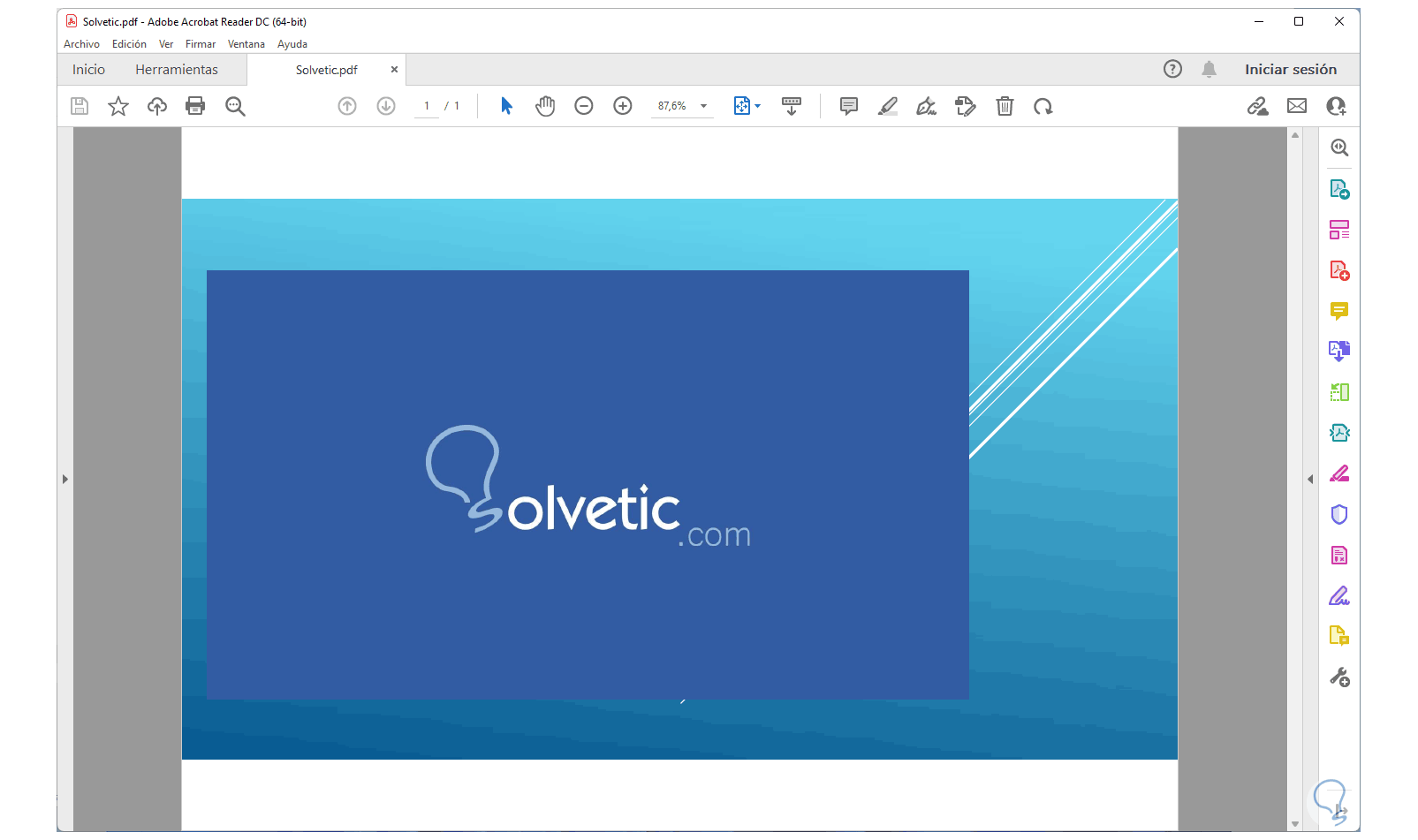Screen dimensions: 1418x840
Task: Go to previous page arrow
Action: [347, 106]
